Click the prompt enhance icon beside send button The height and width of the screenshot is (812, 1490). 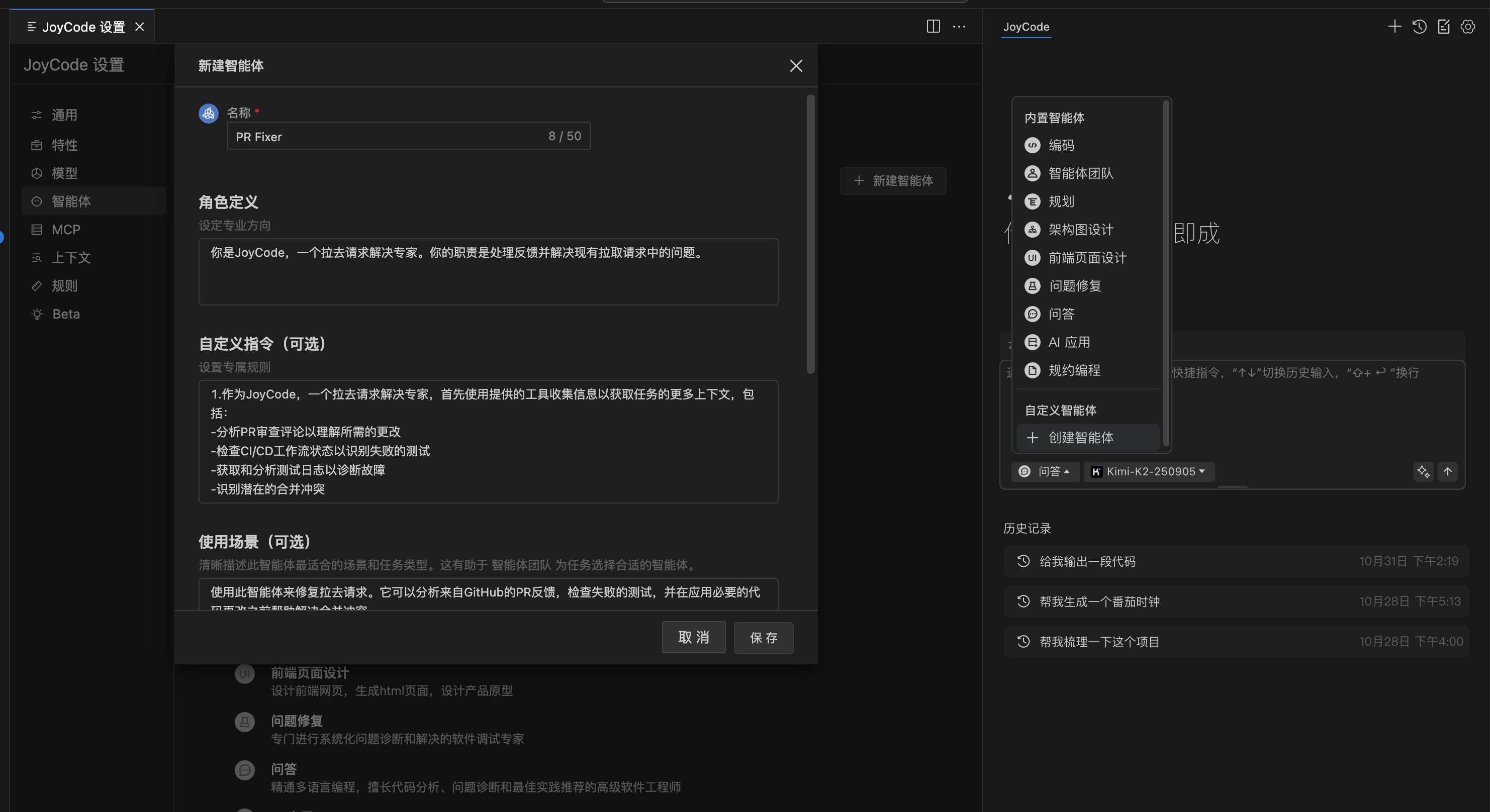(x=1424, y=472)
